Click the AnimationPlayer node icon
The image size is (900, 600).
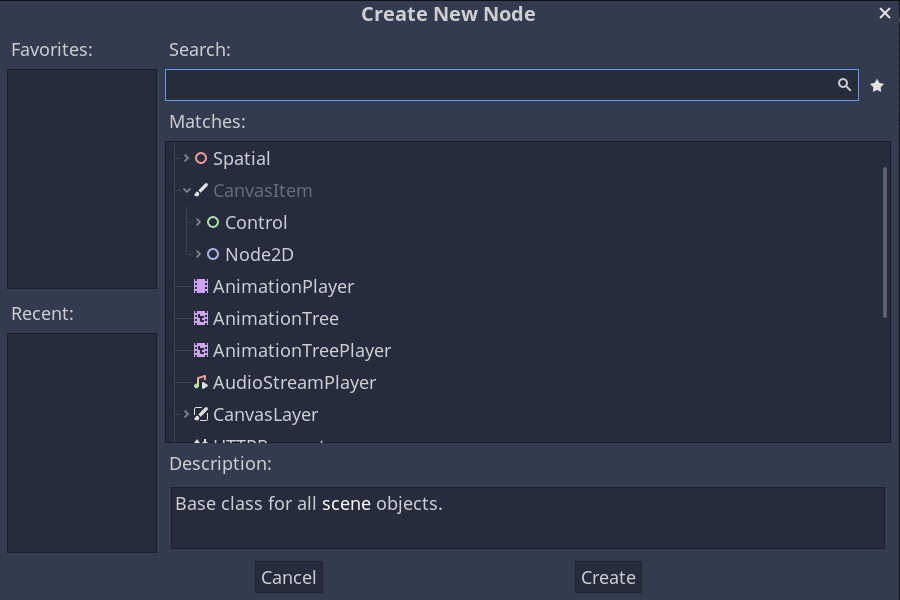pyautogui.click(x=200, y=286)
